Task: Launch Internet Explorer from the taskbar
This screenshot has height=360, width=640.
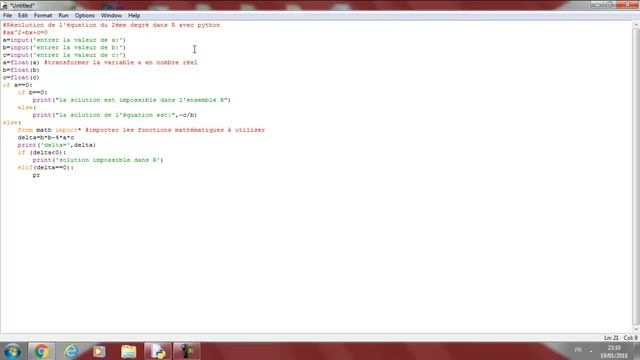Action: tap(71, 351)
